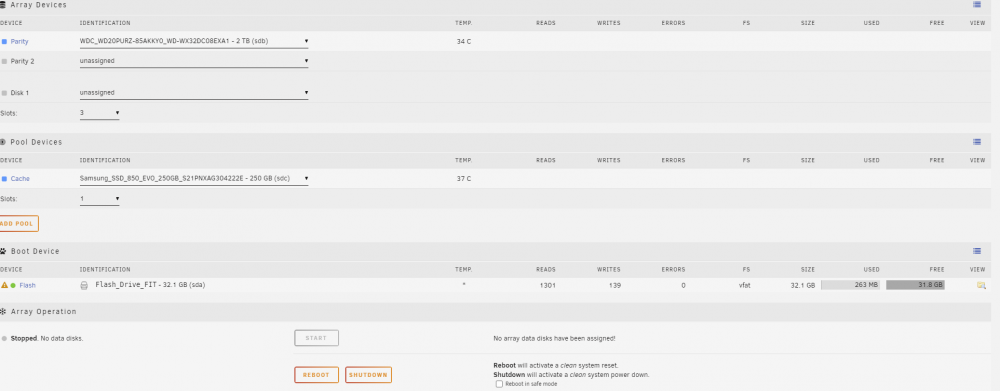
Task: Click the Flash filesystem vfat value
Action: click(x=744, y=285)
